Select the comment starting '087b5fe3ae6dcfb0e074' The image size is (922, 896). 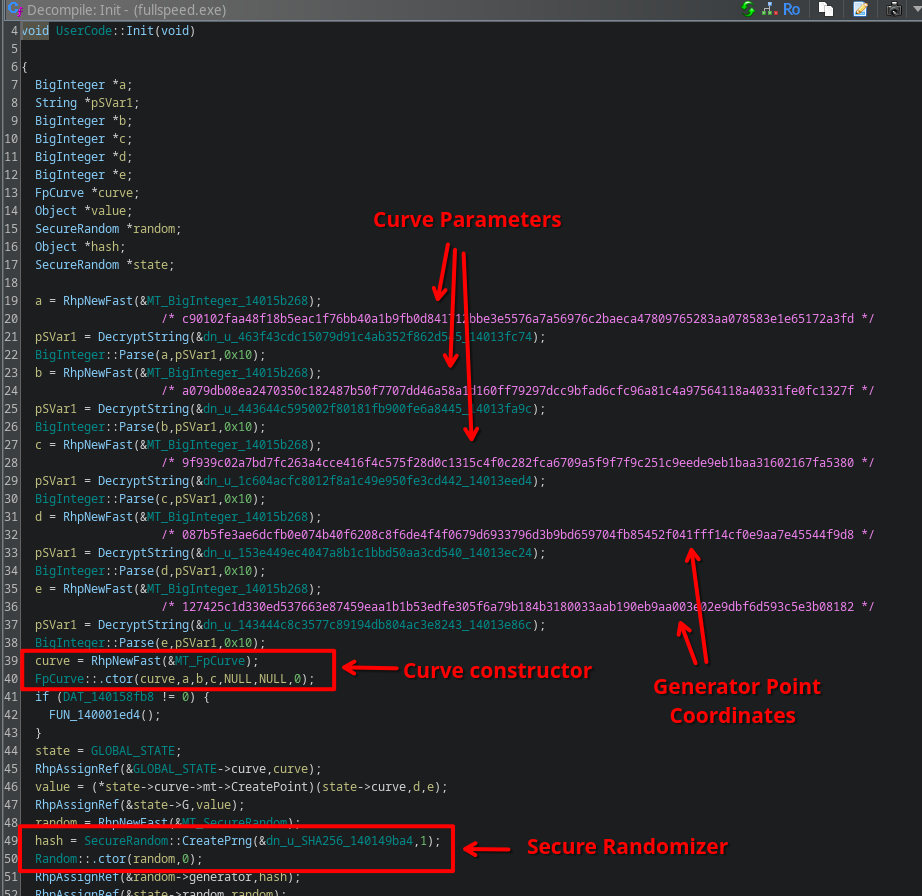517,535
